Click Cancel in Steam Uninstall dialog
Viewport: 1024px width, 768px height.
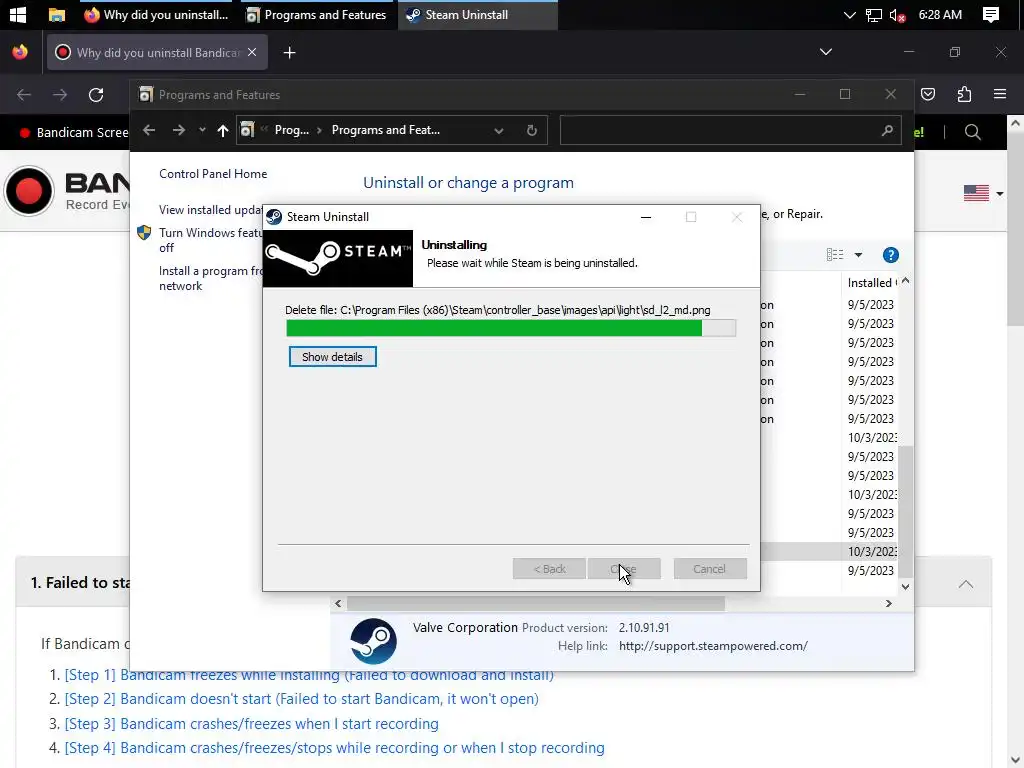click(x=709, y=569)
